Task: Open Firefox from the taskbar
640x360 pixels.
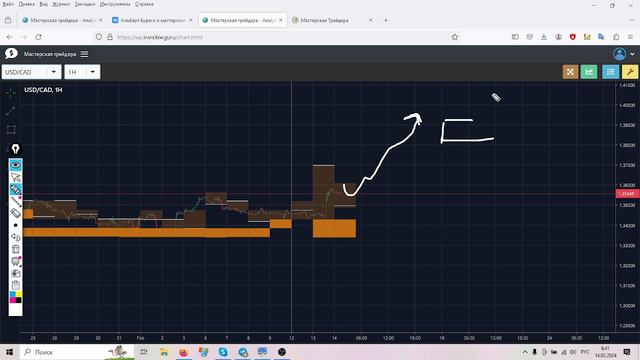Action: point(183,352)
